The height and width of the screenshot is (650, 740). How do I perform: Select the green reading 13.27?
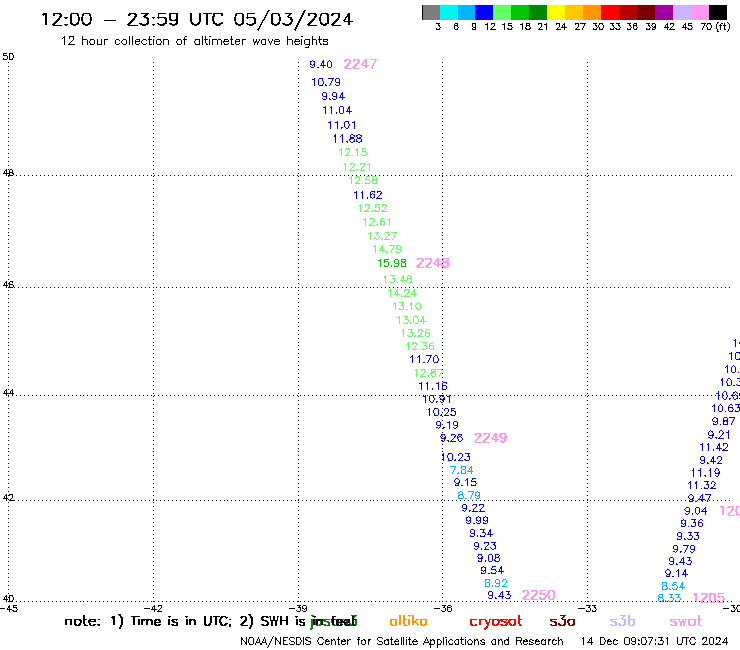pos(382,236)
